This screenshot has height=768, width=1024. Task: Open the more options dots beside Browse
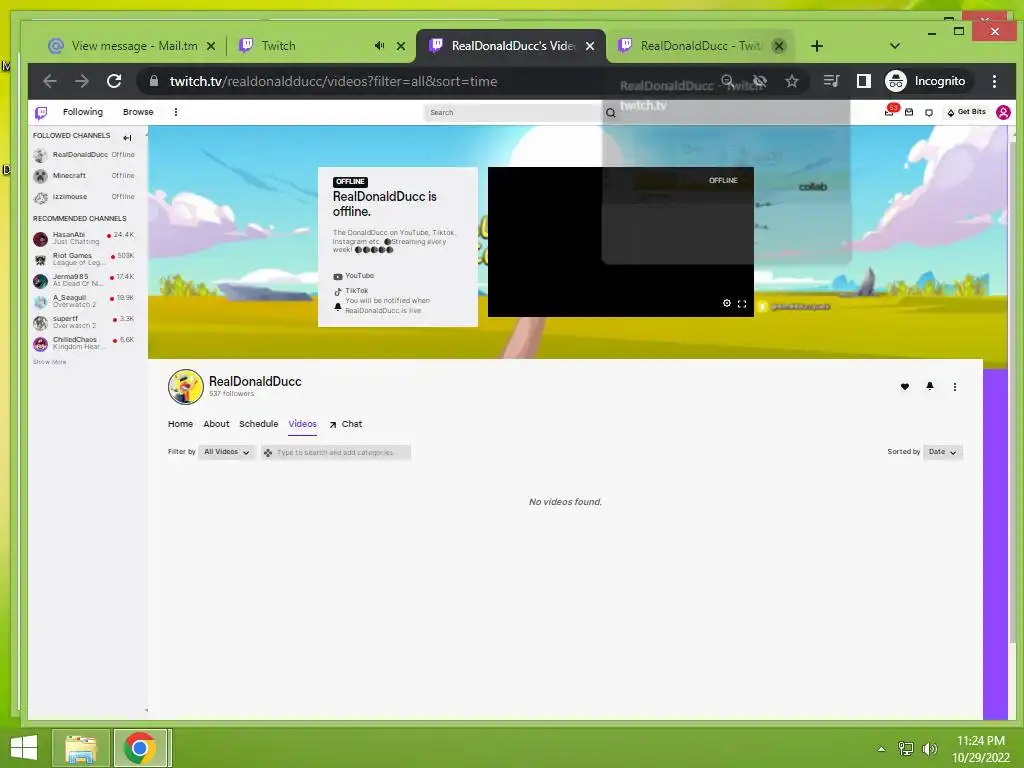176,112
